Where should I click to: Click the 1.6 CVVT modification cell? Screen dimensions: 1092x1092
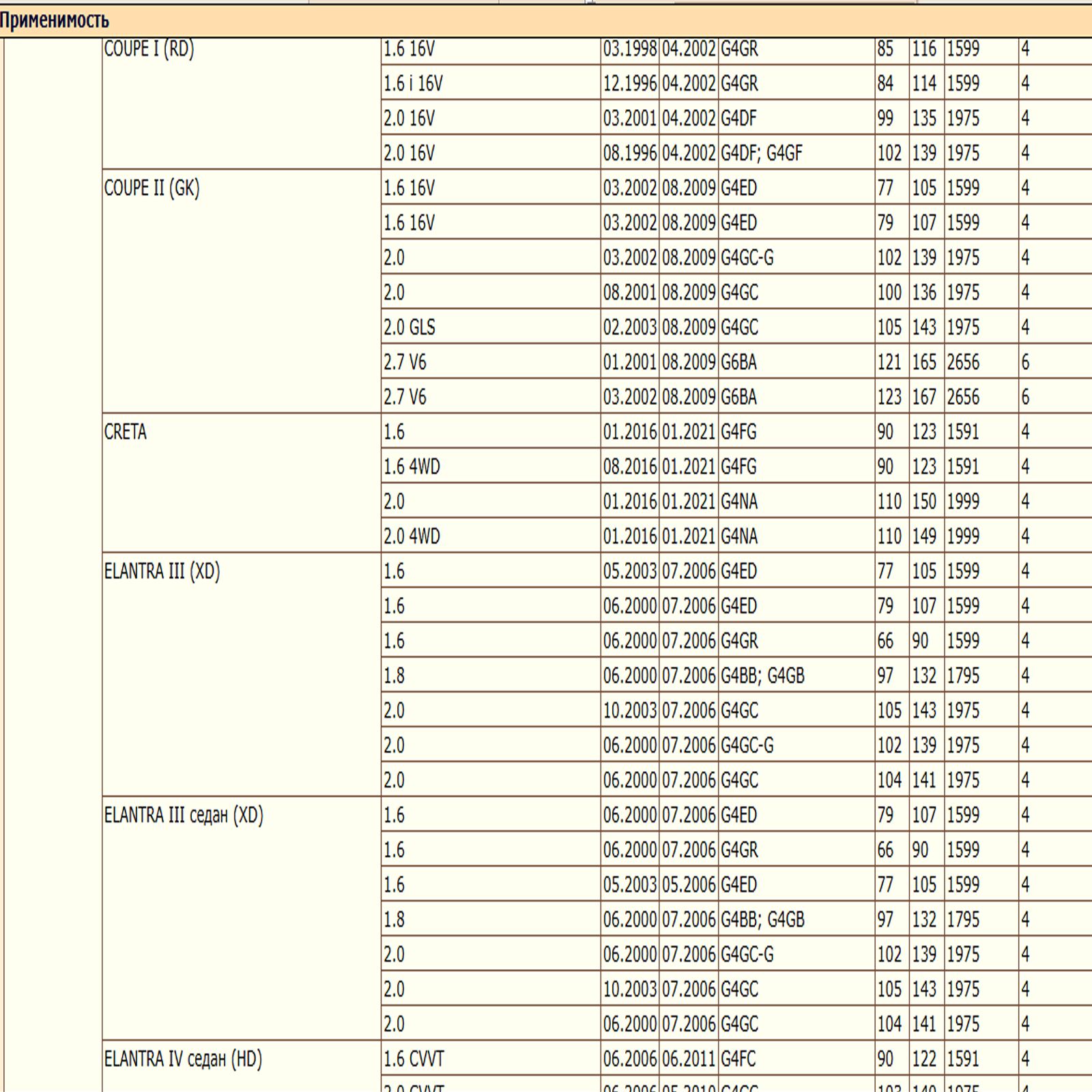(414, 1059)
